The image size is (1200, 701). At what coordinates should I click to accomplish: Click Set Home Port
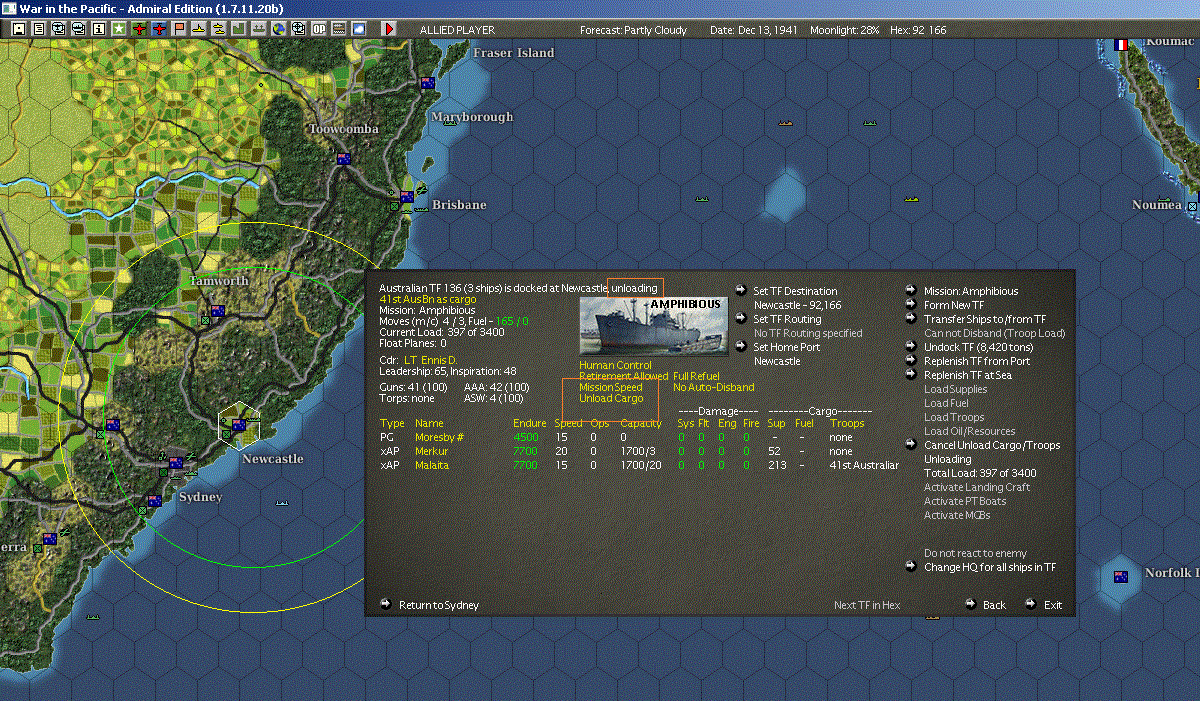pos(786,348)
